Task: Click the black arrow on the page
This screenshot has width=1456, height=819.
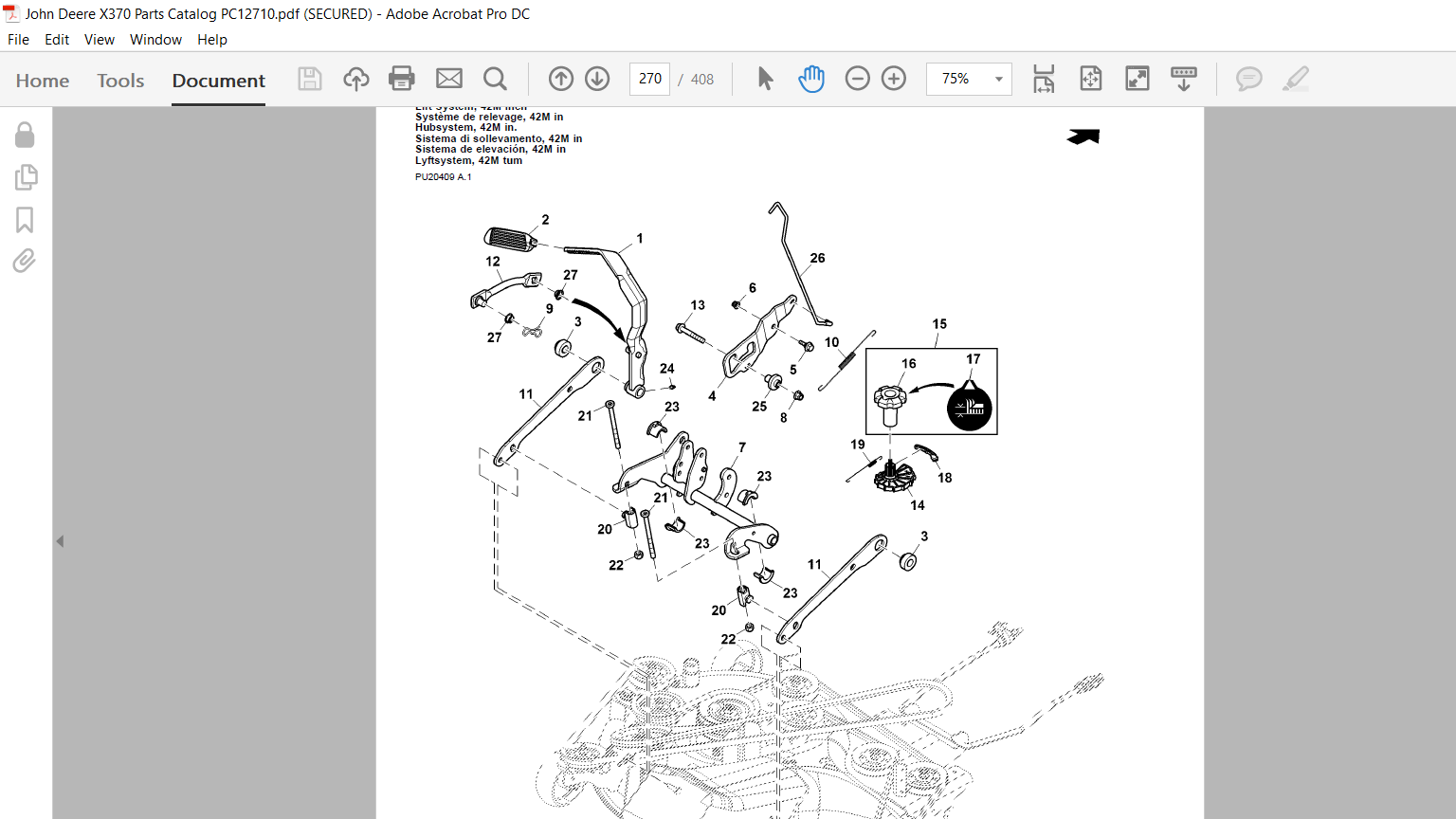Action: click(x=1083, y=136)
